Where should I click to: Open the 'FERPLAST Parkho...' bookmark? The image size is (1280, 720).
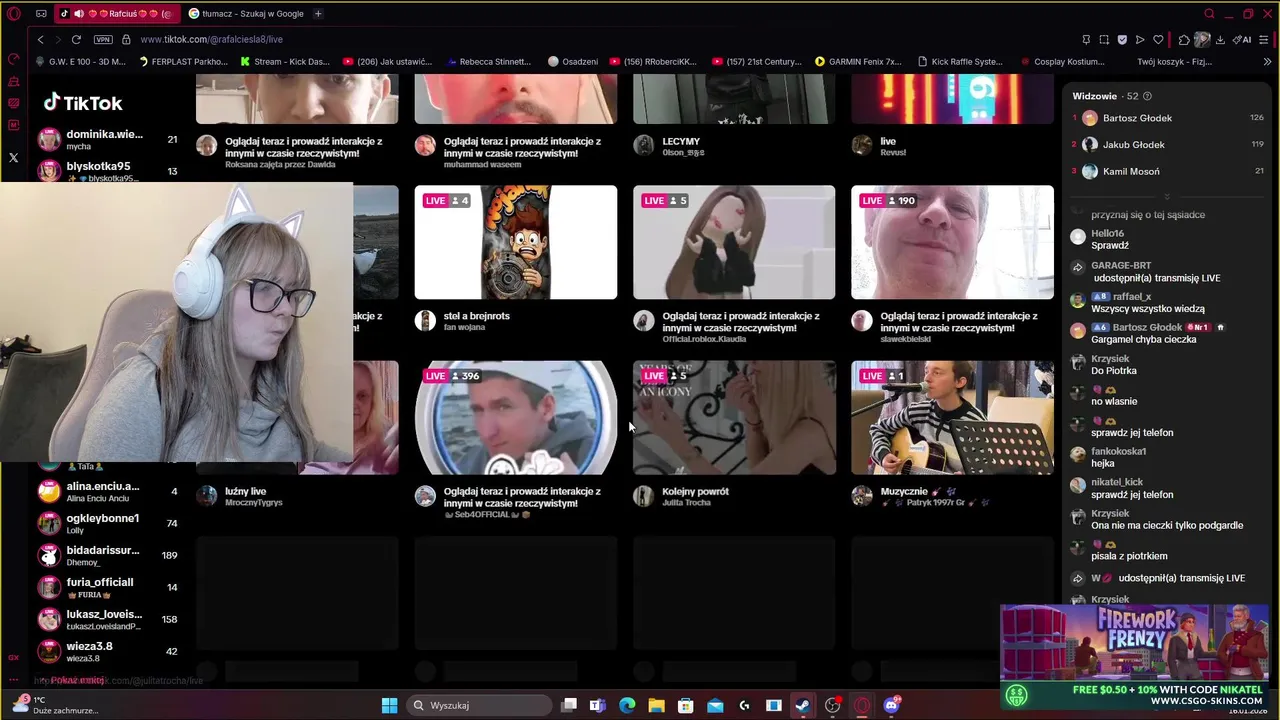(x=183, y=61)
